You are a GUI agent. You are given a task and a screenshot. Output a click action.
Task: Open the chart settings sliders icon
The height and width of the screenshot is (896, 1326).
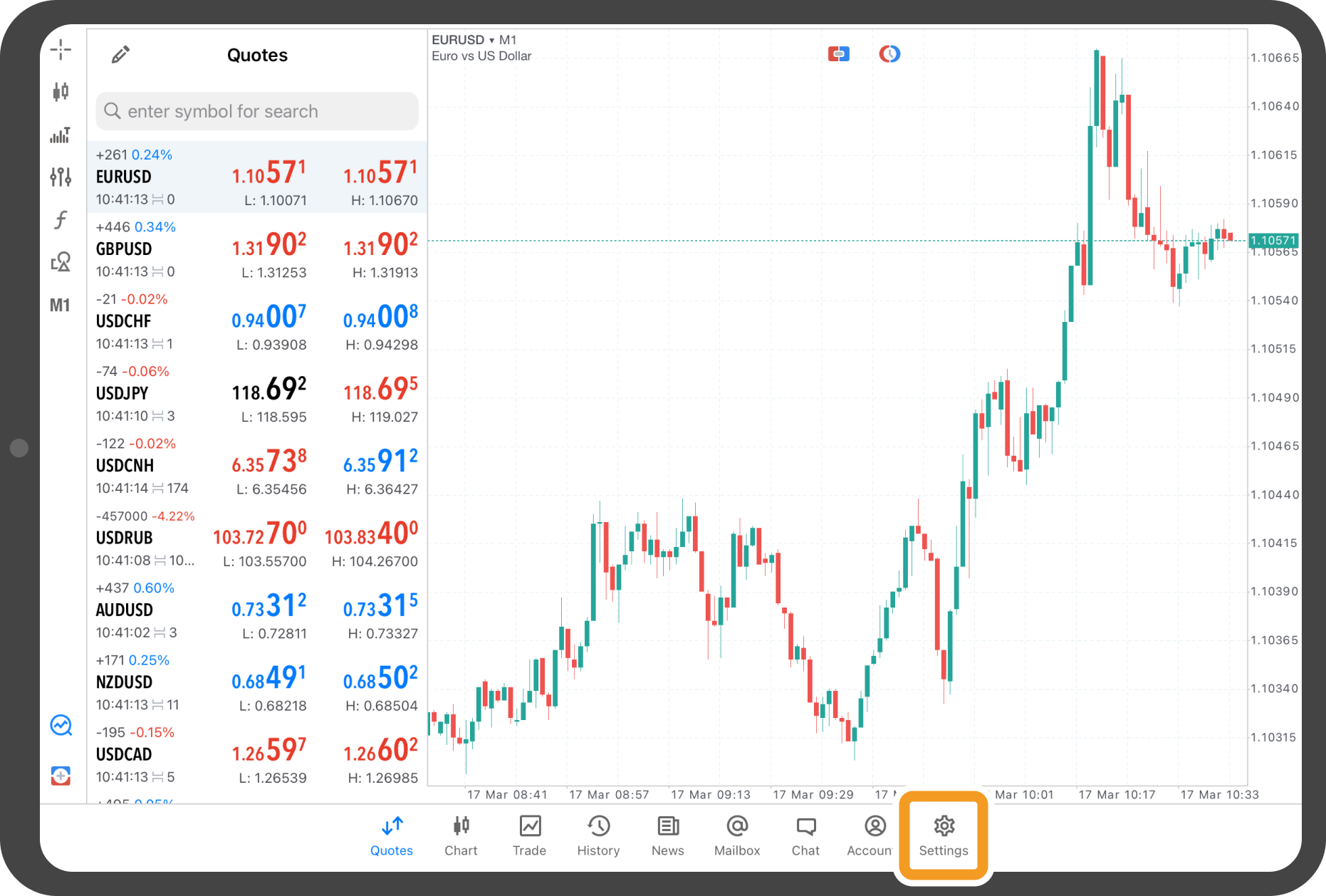pyautogui.click(x=61, y=177)
